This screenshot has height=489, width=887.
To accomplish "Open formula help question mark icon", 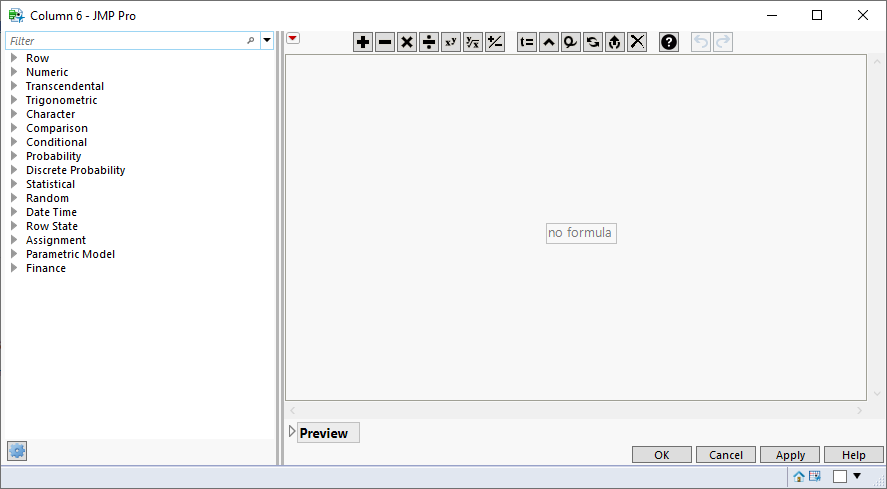I will 669,42.
